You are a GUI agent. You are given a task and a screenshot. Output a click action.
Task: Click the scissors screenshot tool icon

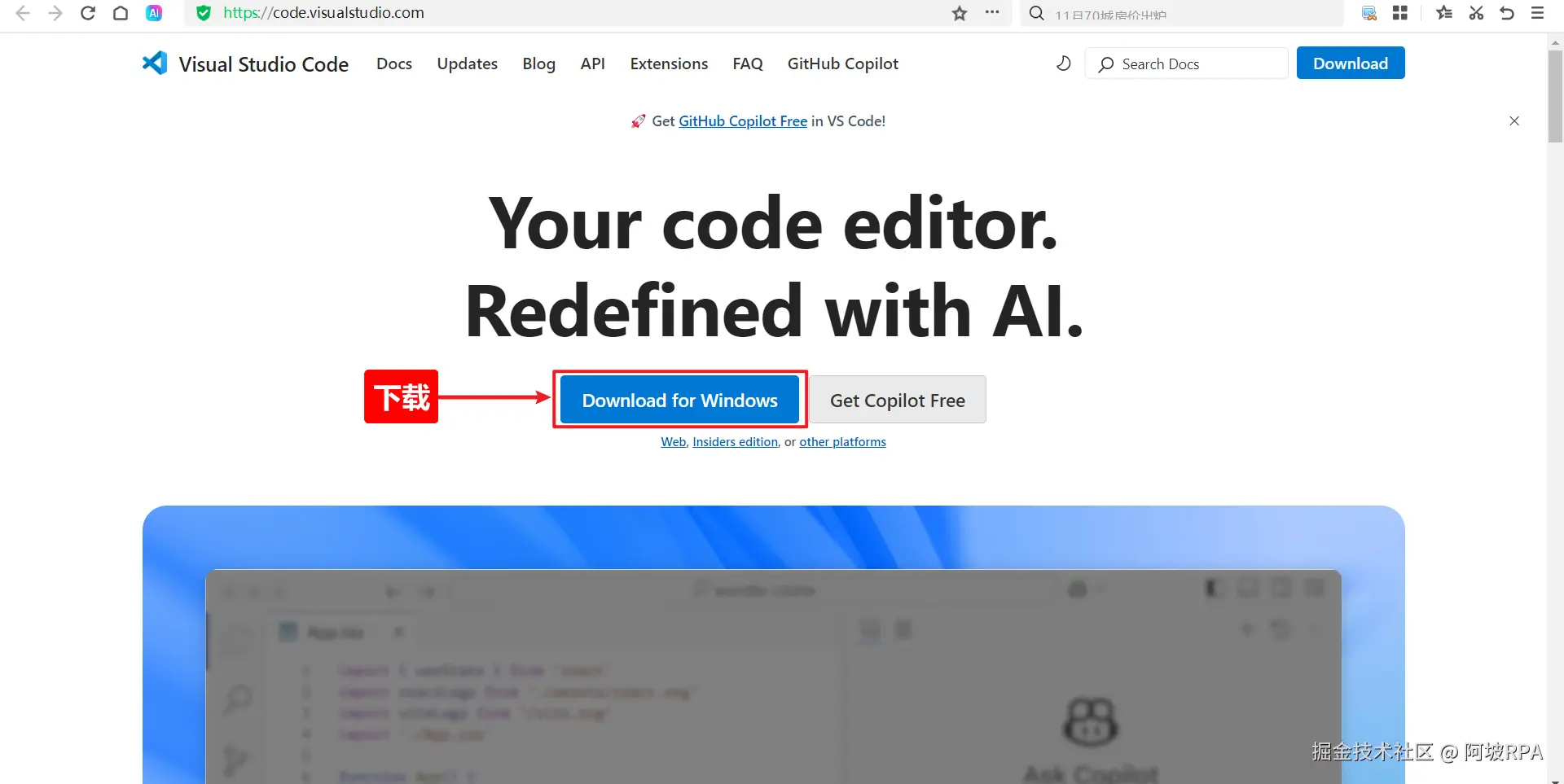(1476, 13)
